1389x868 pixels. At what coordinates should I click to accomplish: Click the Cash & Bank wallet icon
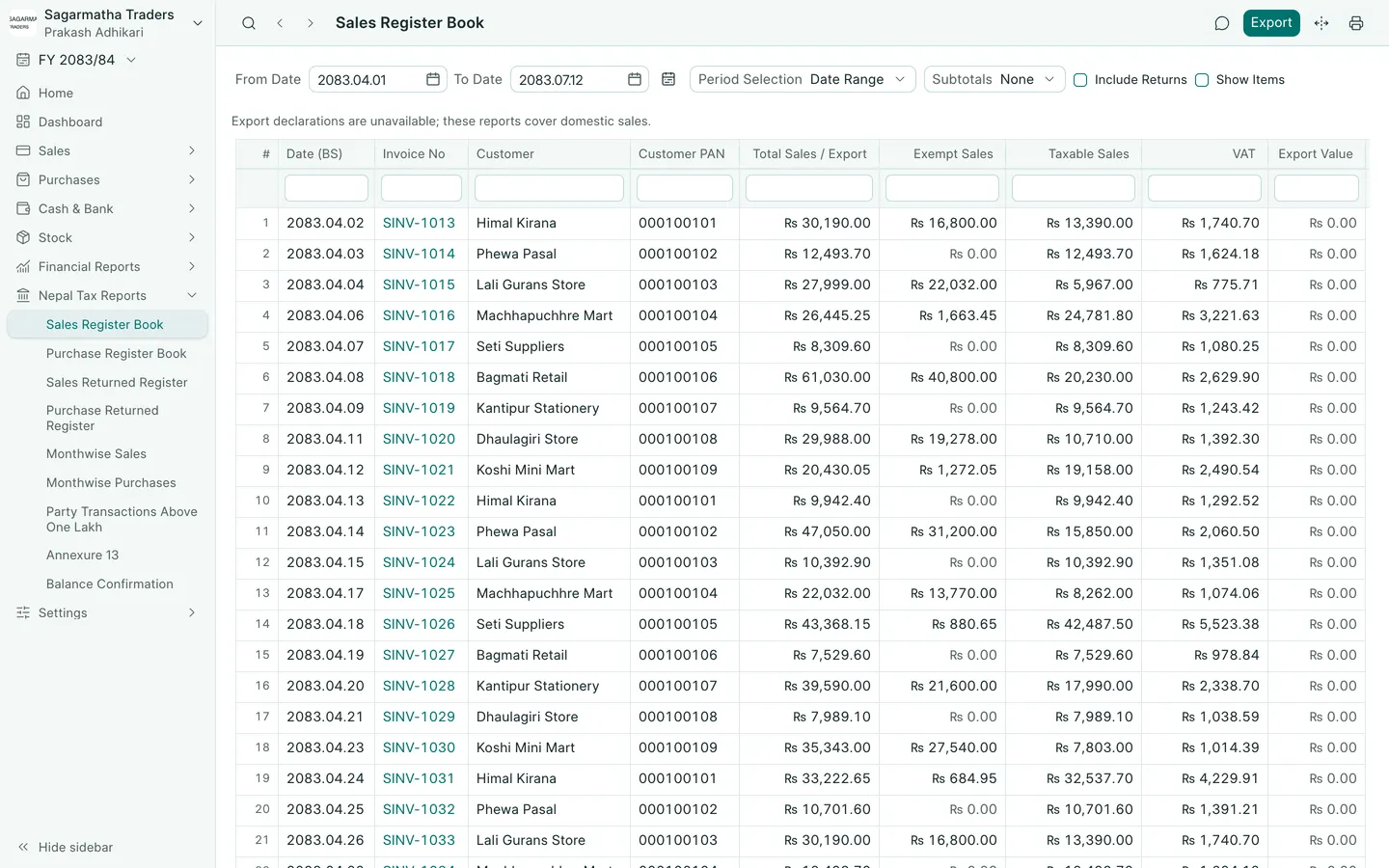point(23,208)
